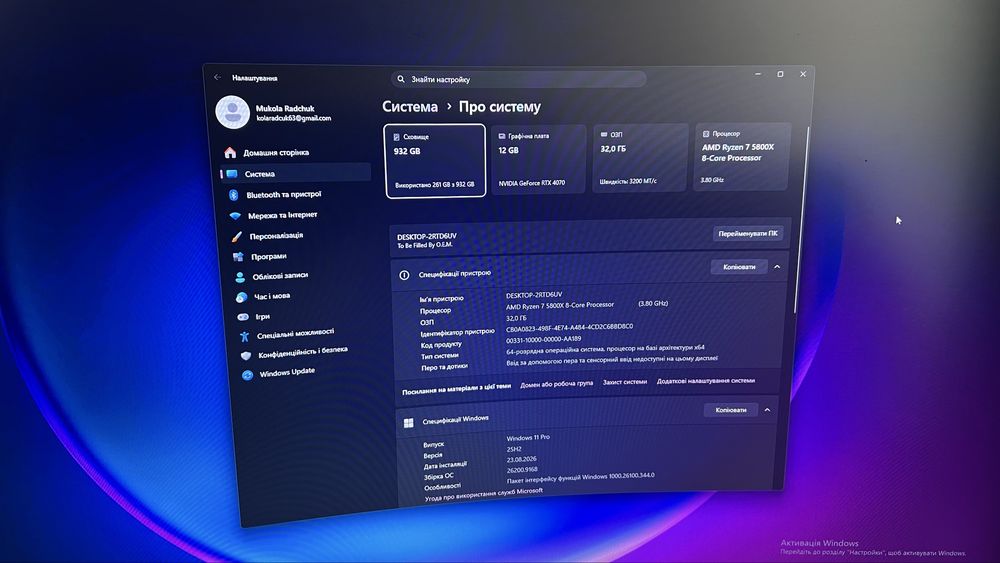Open Домен або робоча група link
Viewport: 1000px width, 563px height.
coord(556,384)
